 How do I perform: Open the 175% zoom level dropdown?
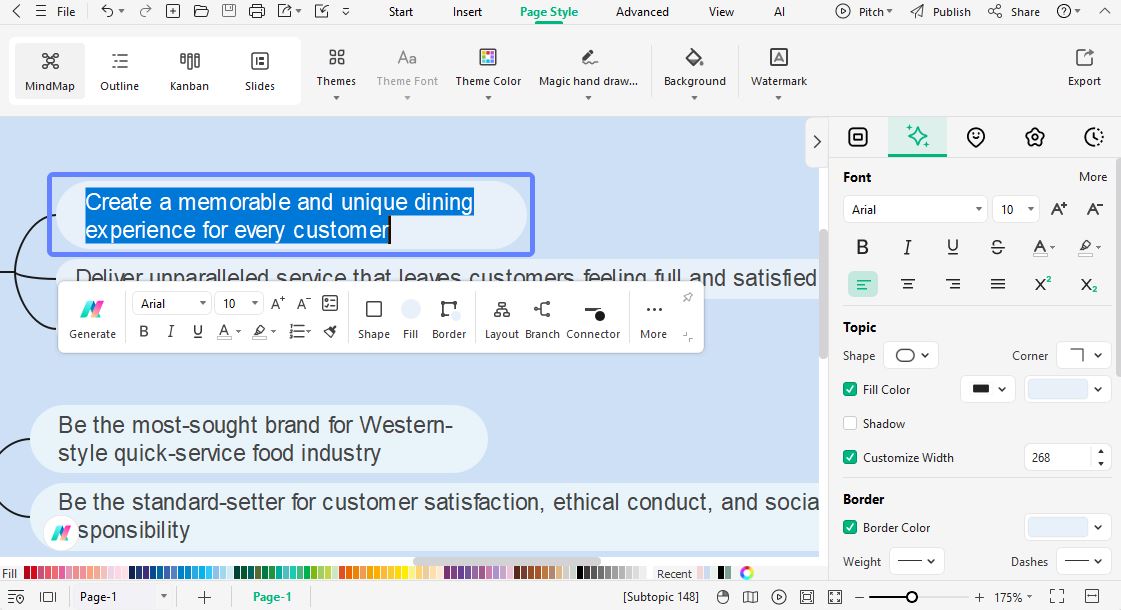1013,597
